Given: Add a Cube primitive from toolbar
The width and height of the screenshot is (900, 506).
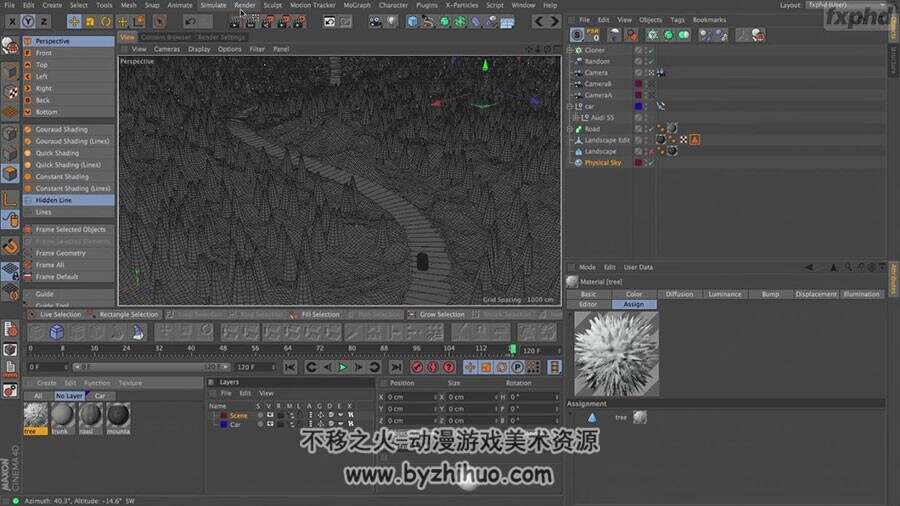Looking at the screenshot, I should [413, 22].
